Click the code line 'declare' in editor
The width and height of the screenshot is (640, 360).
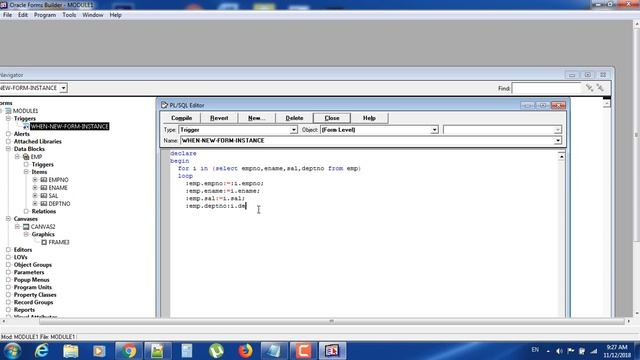[x=183, y=153]
